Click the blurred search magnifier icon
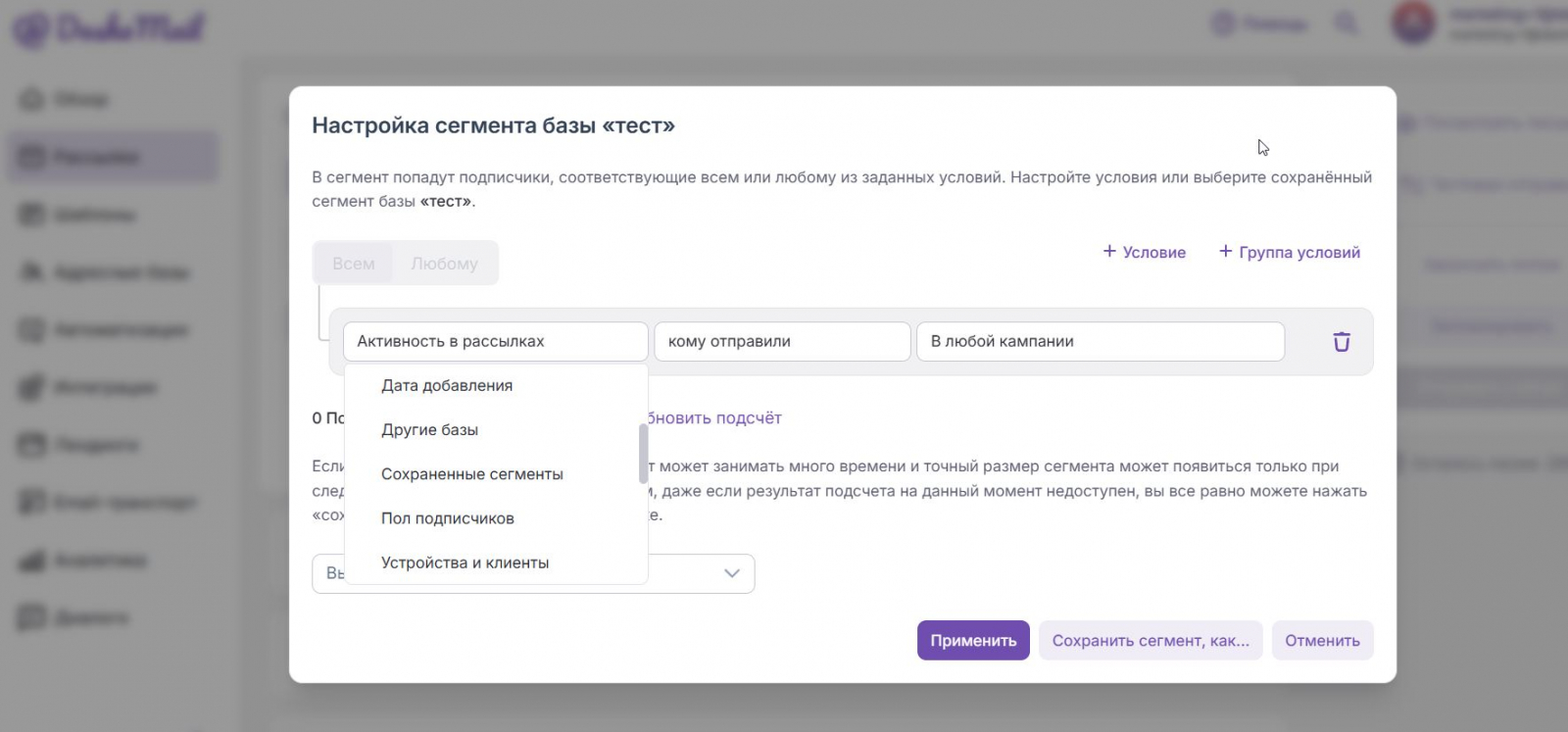This screenshot has width=1568, height=732. click(x=1347, y=23)
